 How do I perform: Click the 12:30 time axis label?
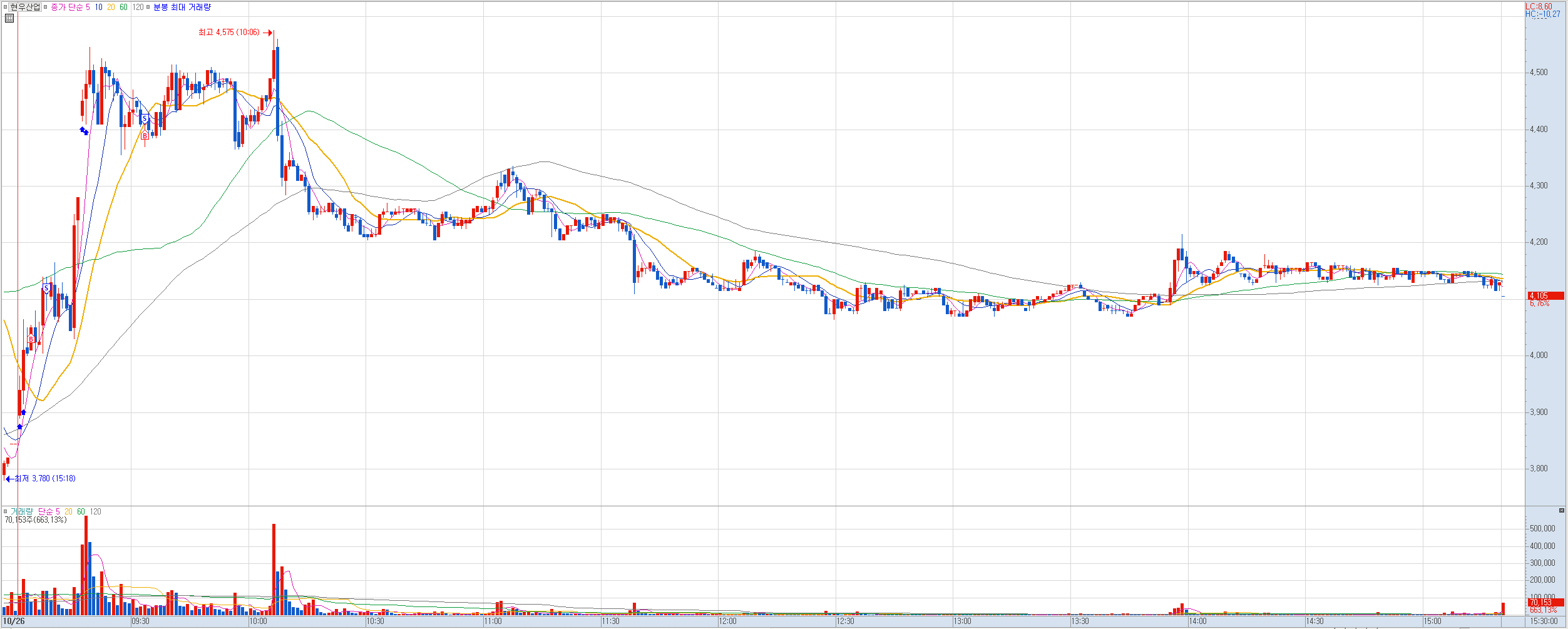point(846,621)
